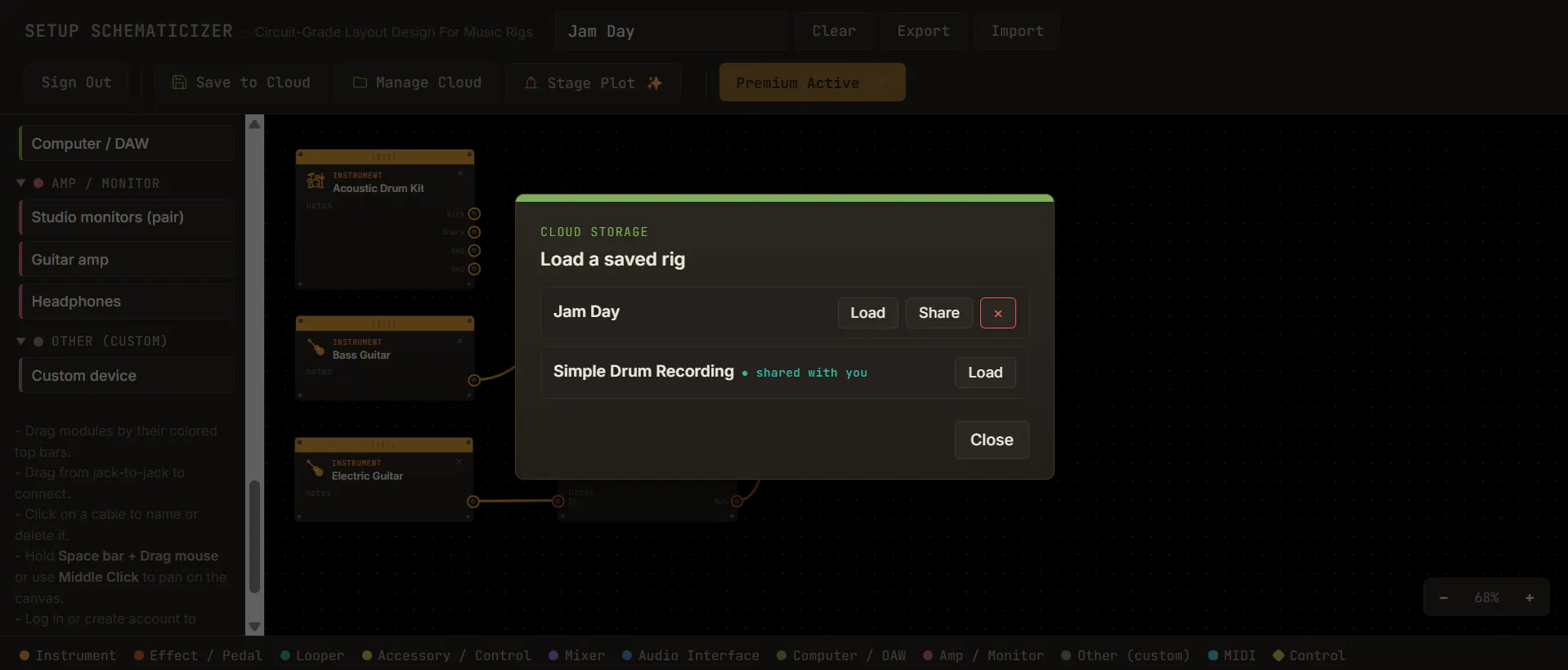The width and height of the screenshot is (1568, 670).
Task: Delete the Jam Day saved rig
Action: coord(997,313)
